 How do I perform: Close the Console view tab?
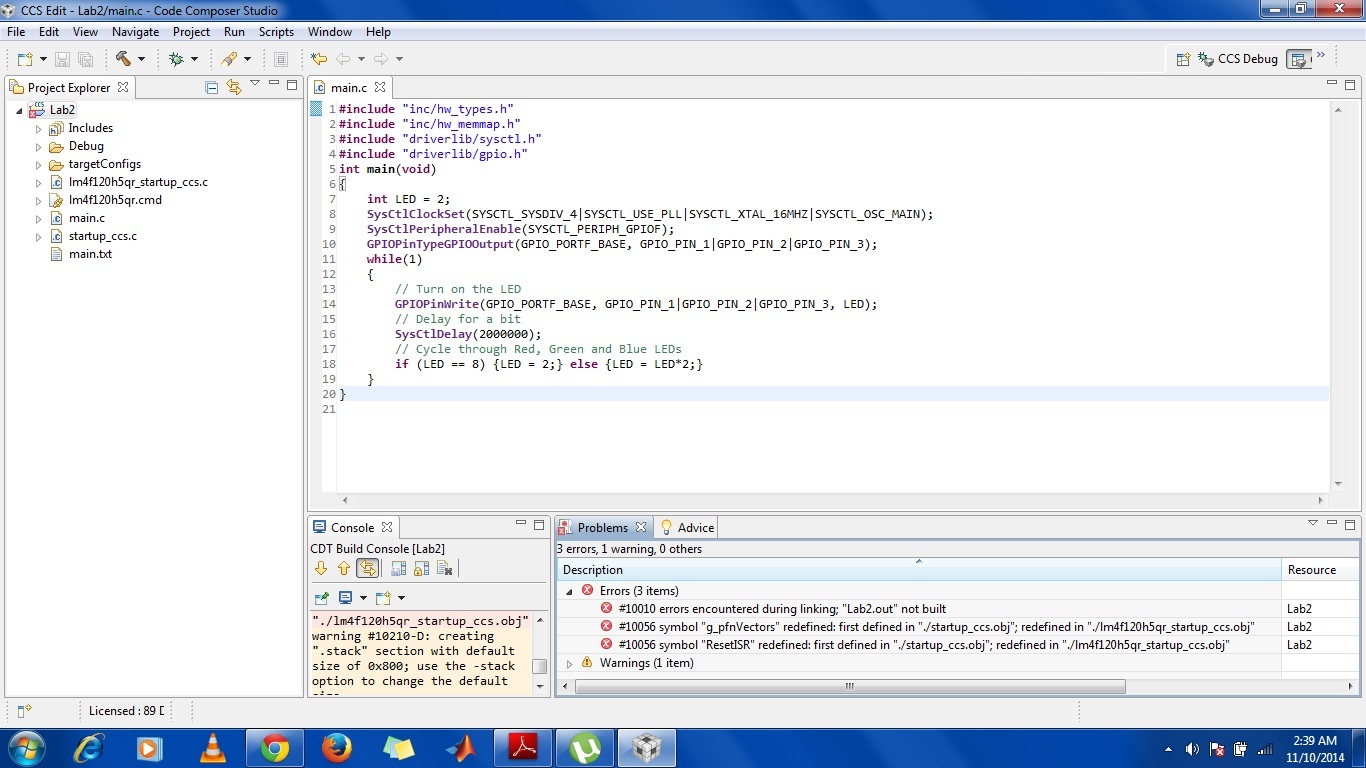click(387, 527)
